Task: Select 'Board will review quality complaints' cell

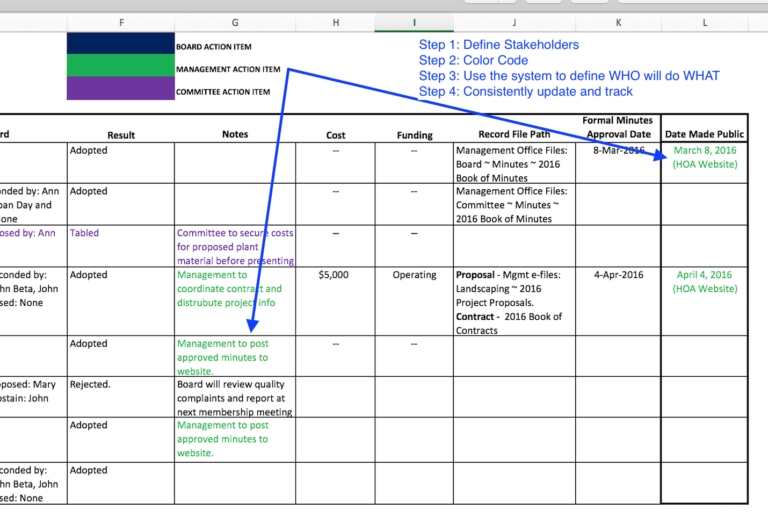Action: (x=235, y=397)
